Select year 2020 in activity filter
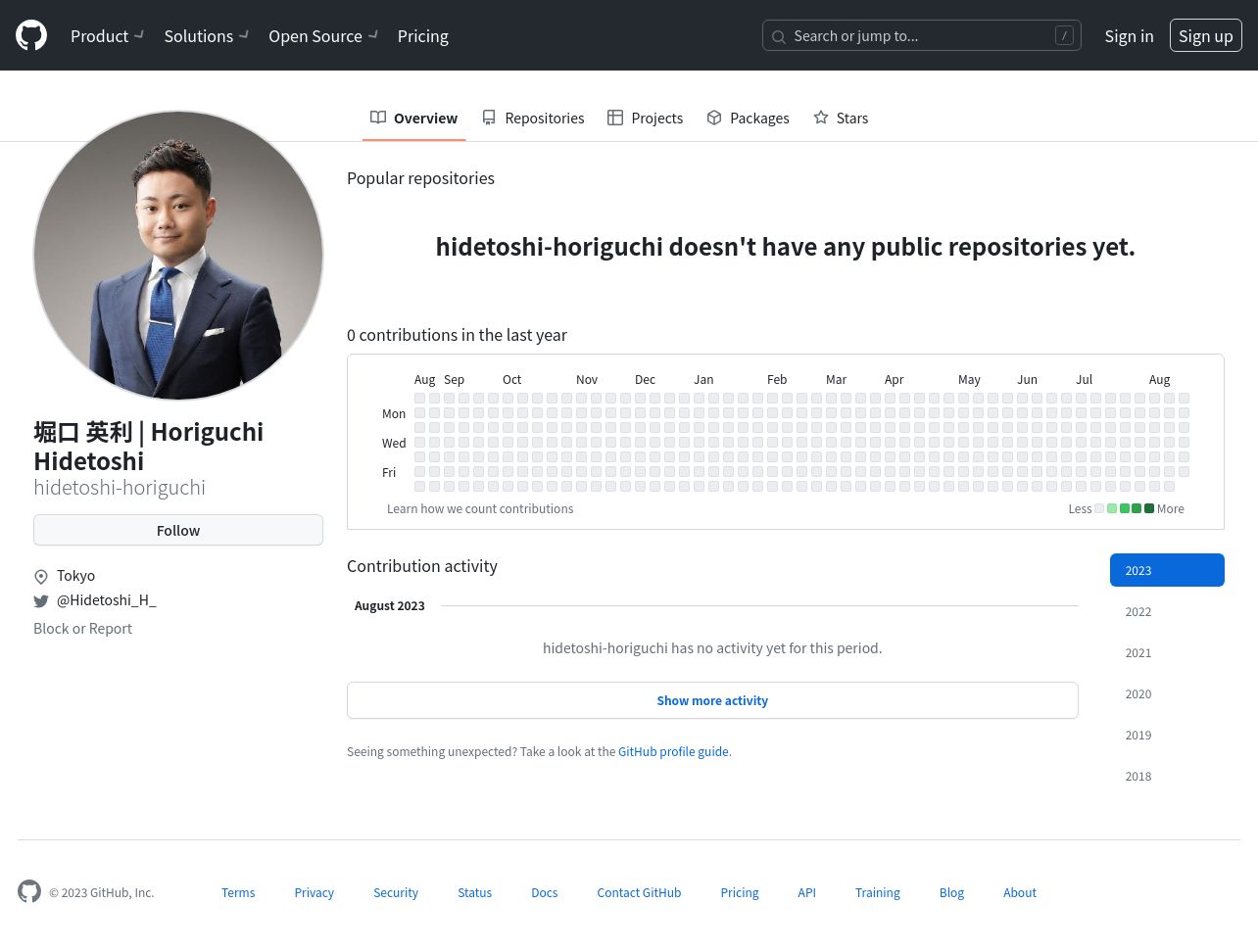Viewport: 1258px width, 952px height. [1167, 693]
